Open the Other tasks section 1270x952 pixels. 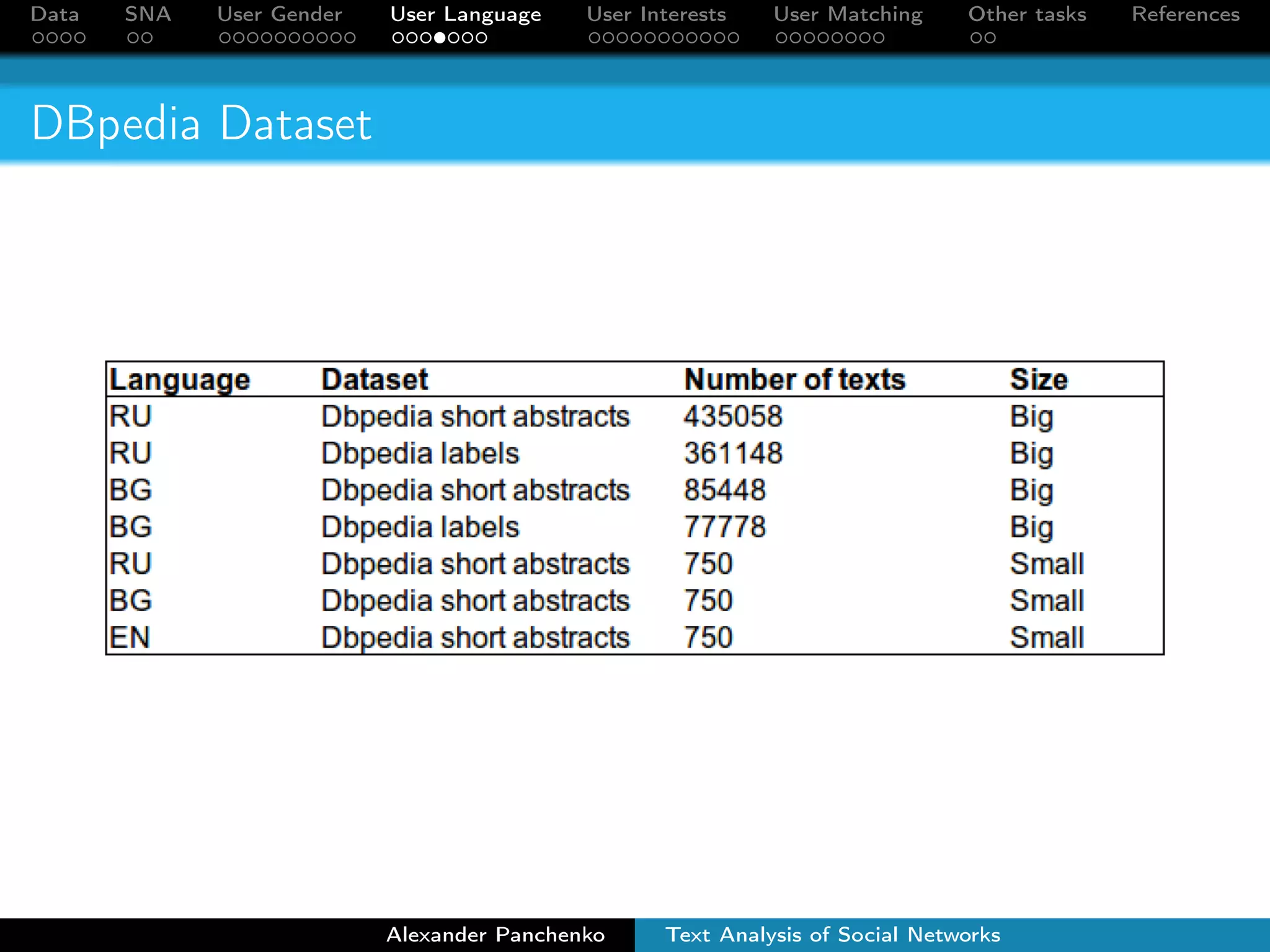click(x=1028, y=14)
